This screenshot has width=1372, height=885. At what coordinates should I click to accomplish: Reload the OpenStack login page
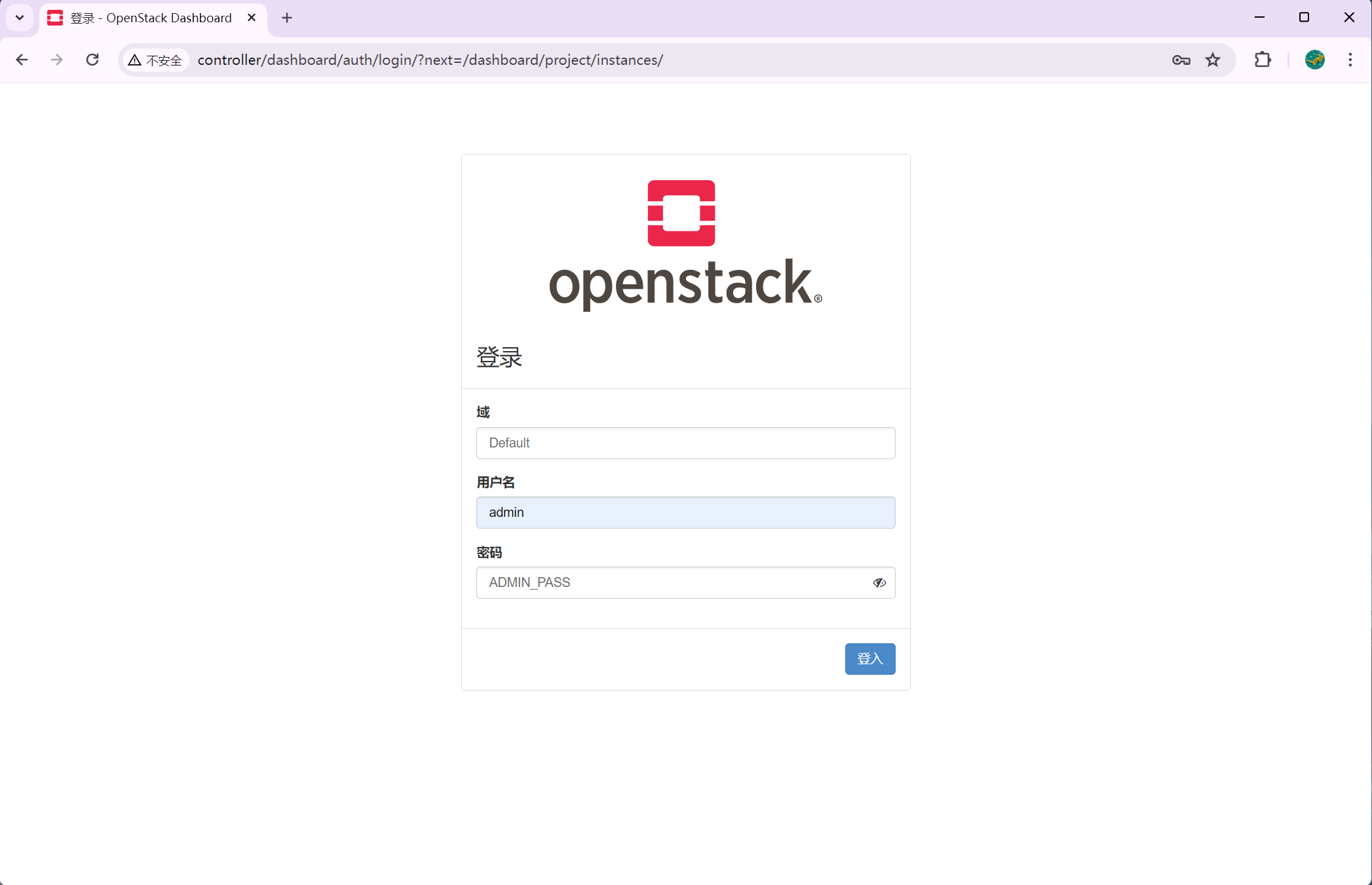click(x=92, y=60)
